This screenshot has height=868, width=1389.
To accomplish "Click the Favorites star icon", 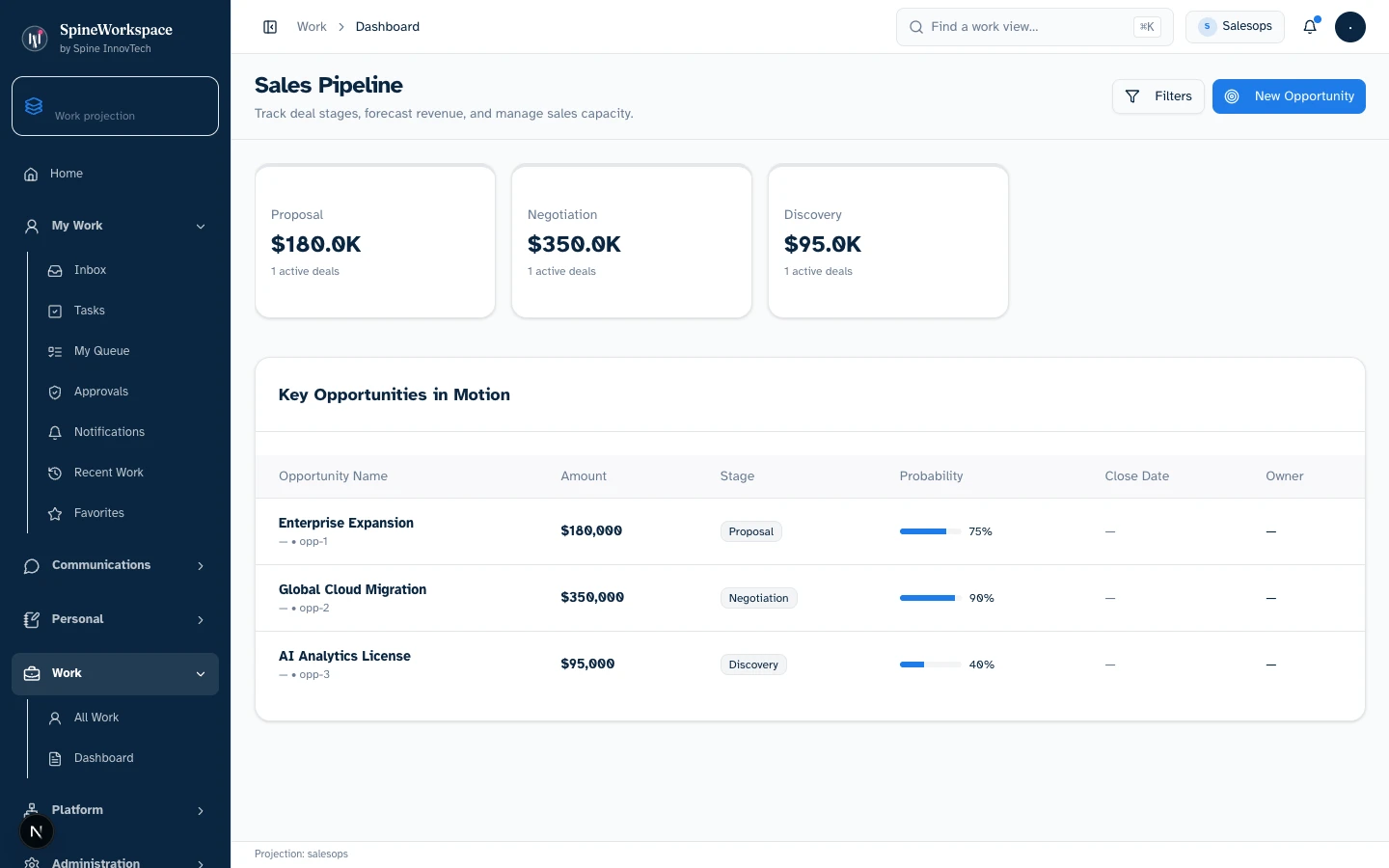I will [x=55, y=514].
